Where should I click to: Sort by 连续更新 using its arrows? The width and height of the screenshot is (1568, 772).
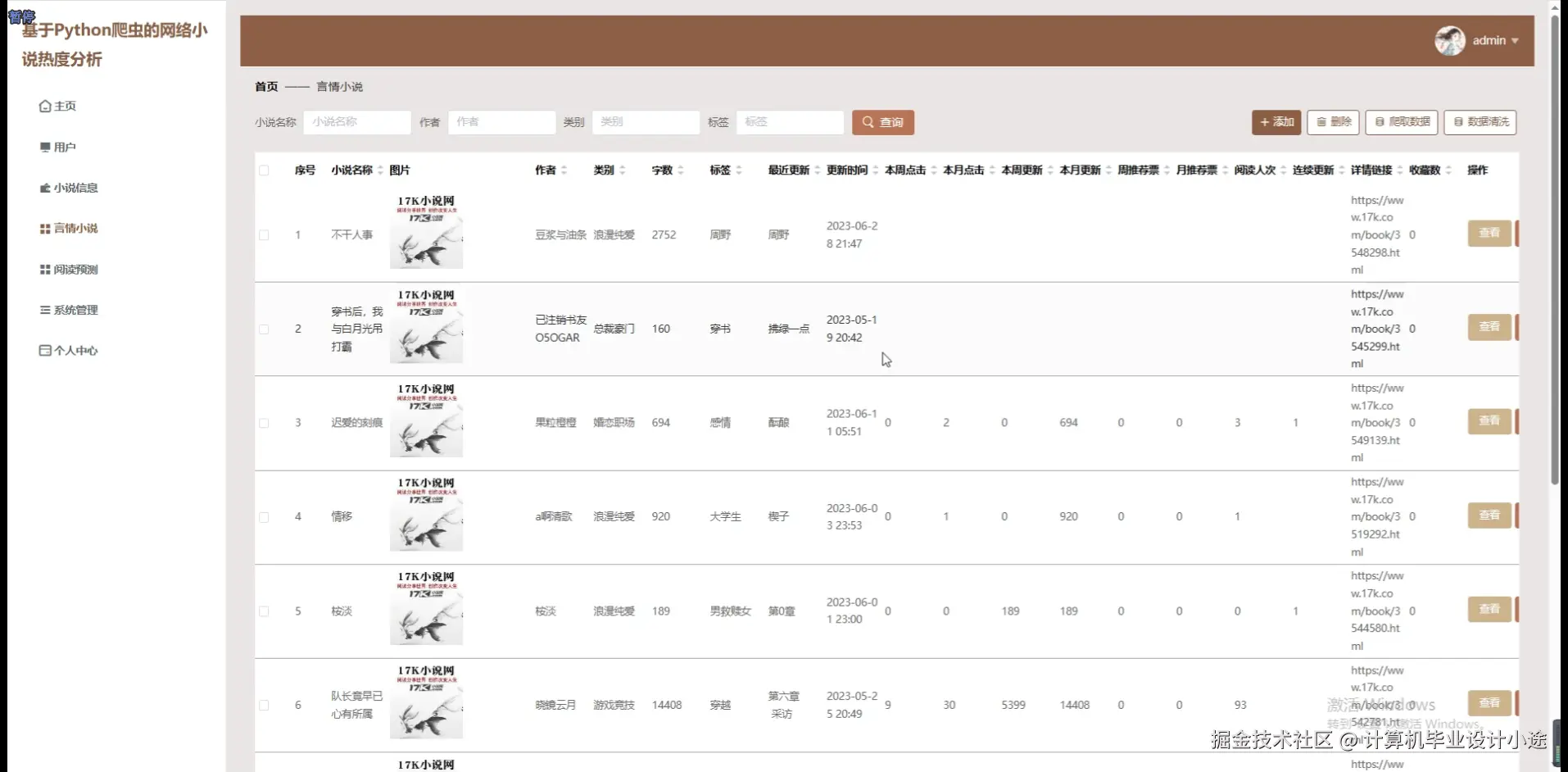pyautogui.click(x=1341, y=170)
